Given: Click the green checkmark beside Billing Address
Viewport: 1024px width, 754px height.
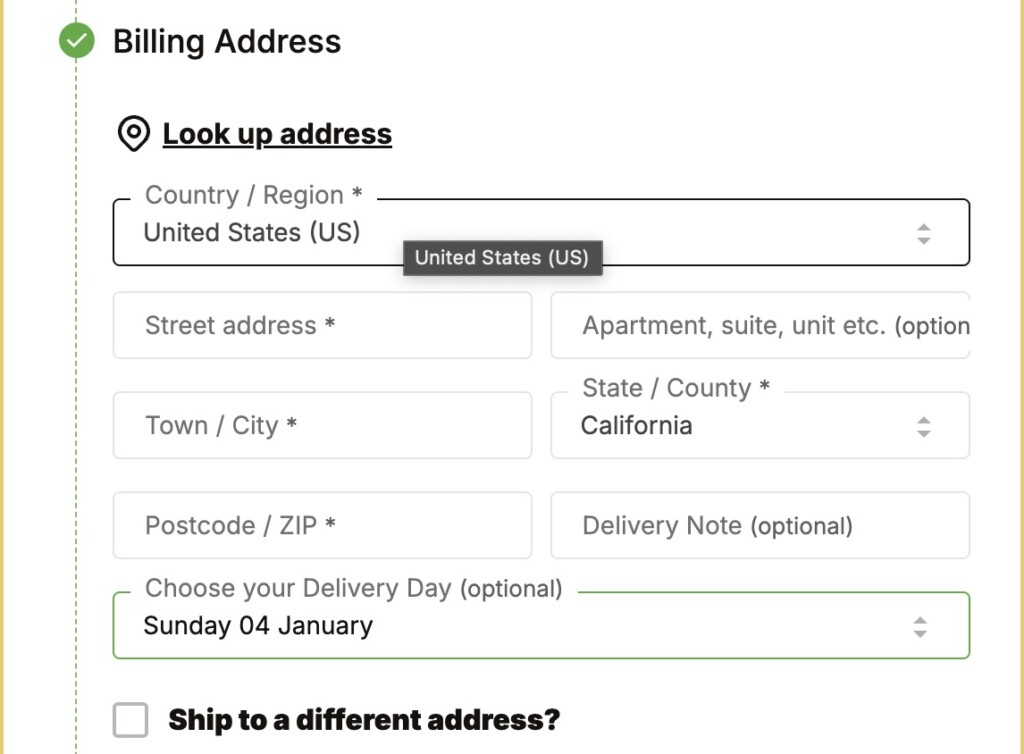Looking at the screenshot, I should click(75, 42).
